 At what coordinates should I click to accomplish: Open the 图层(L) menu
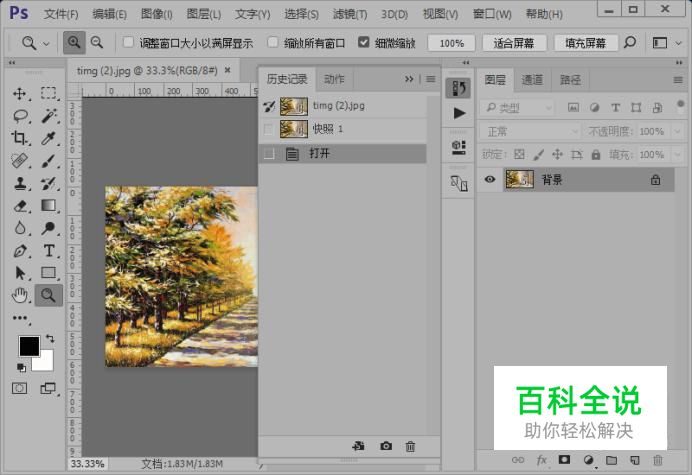pyautogui.click(x=203, y=14)
